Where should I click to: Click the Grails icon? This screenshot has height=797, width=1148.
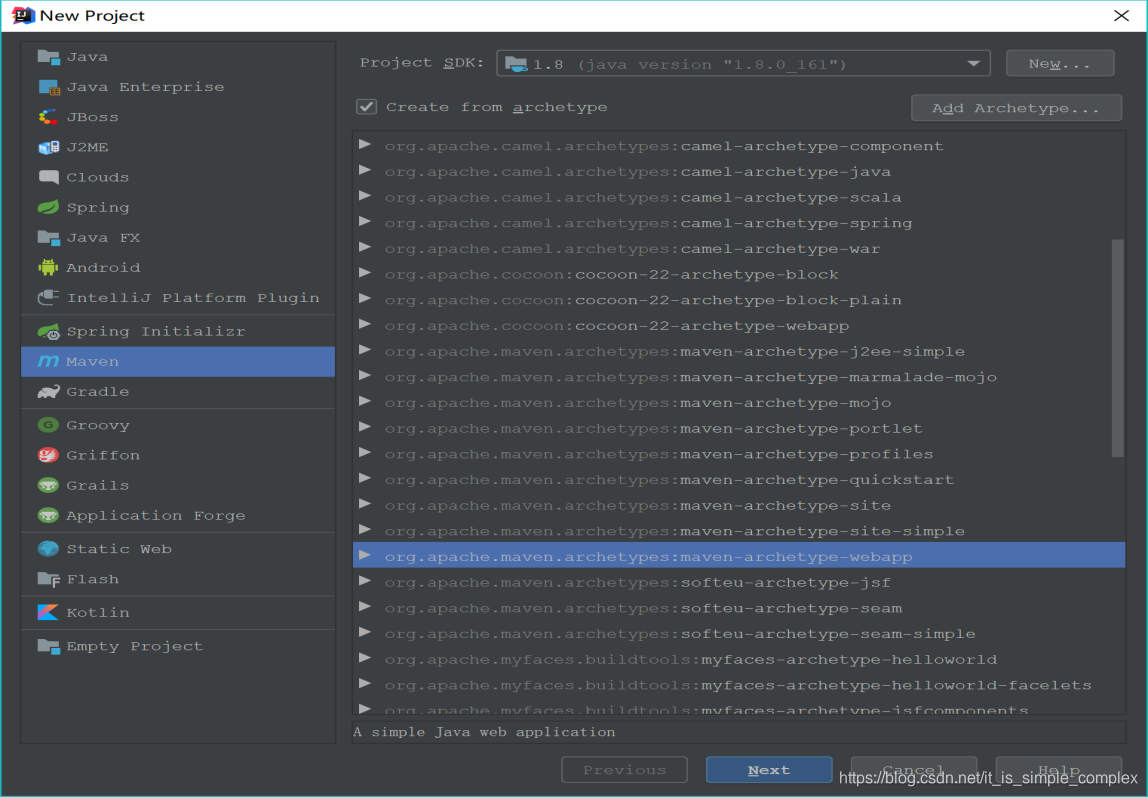(x=48, y=485)
